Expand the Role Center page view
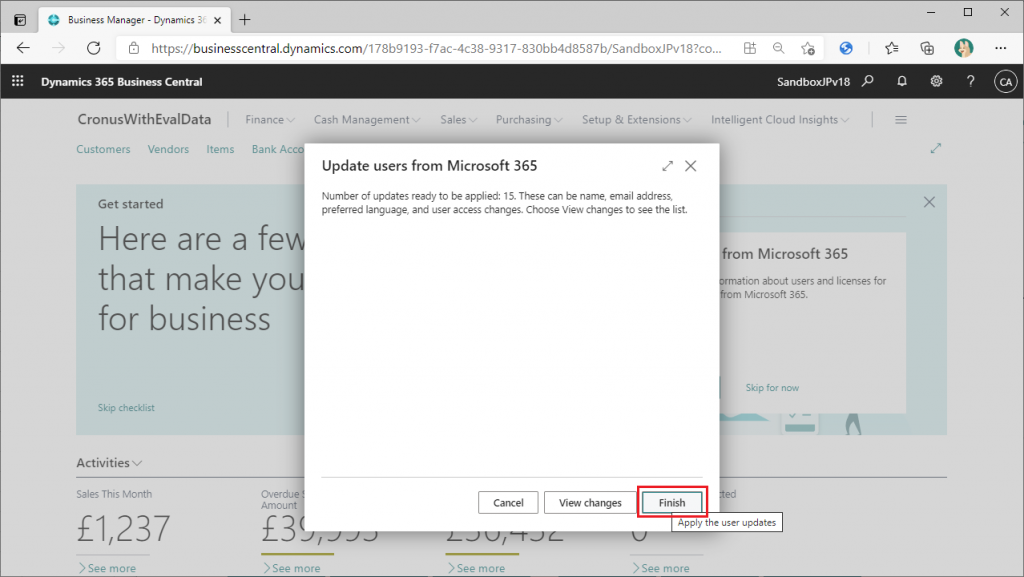1024x577 pixels. tap(936, 148)
